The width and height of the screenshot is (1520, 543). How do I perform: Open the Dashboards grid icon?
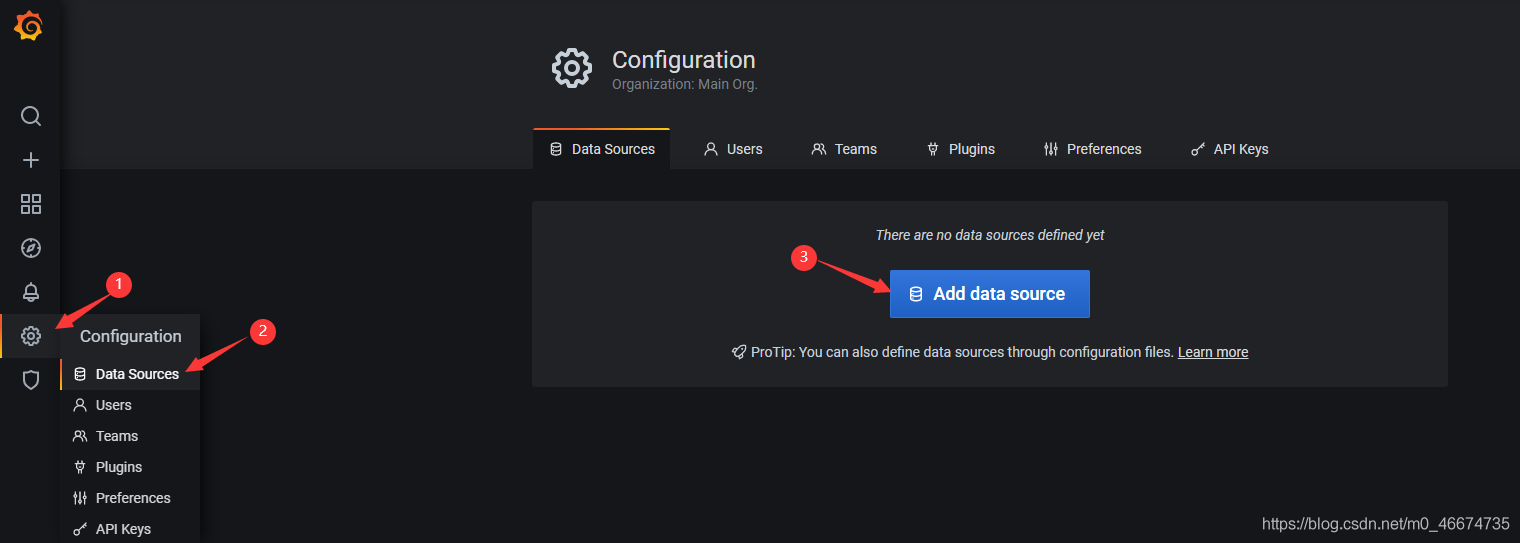31,204
